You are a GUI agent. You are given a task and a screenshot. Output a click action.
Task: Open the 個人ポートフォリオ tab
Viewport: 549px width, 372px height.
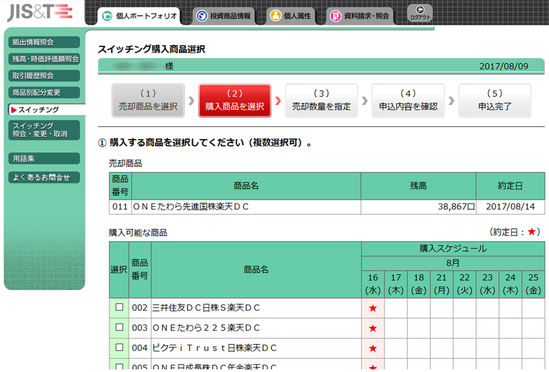point(139,16)
